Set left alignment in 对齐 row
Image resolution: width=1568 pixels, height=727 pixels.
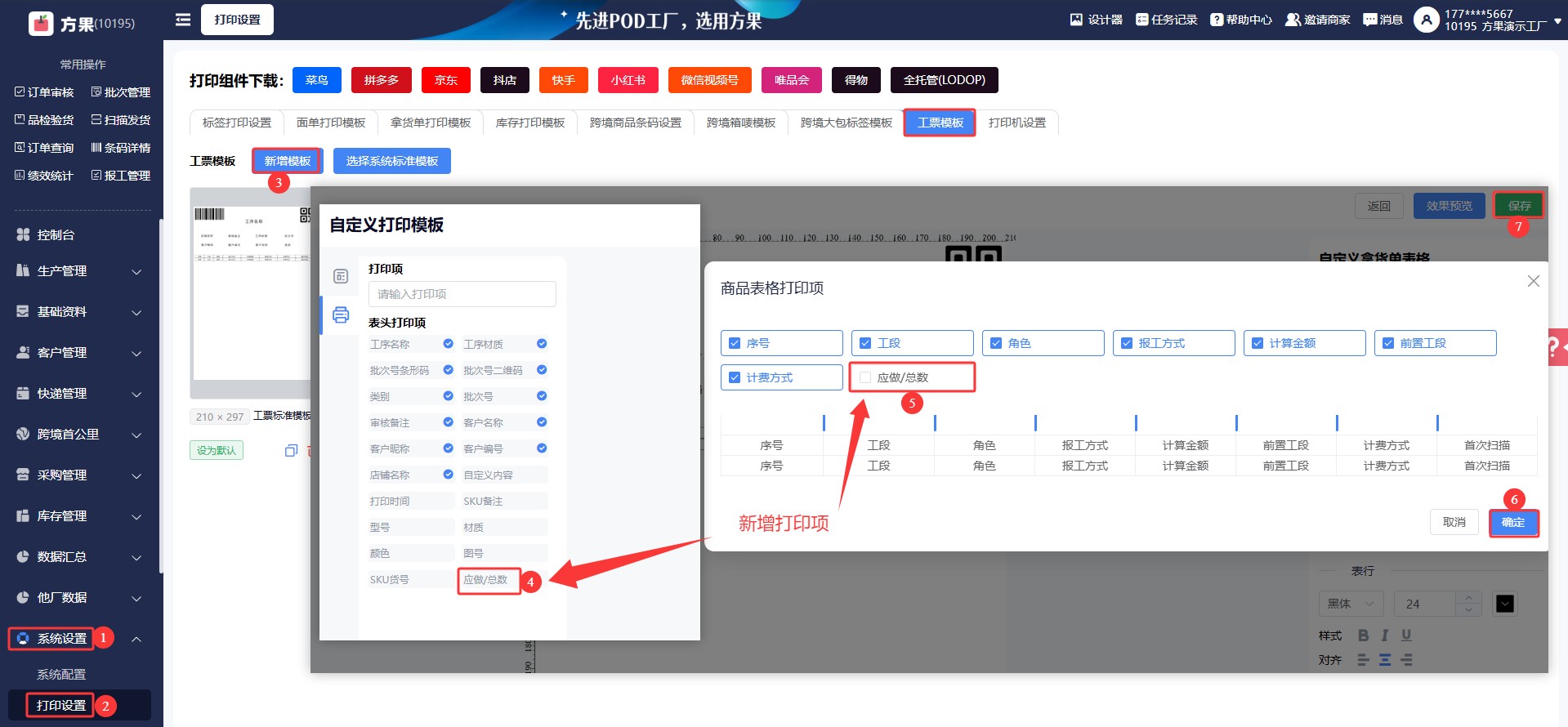coord(1363,660)
